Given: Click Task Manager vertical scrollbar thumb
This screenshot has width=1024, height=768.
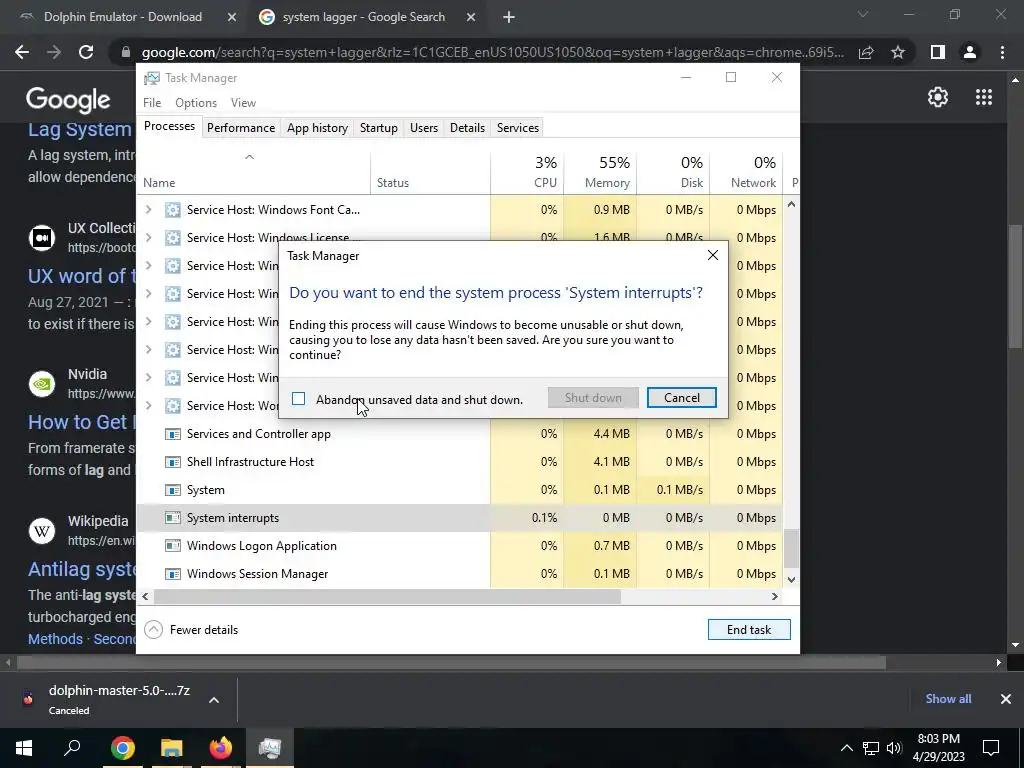Looking at the screenshot, I should [791, 549].
